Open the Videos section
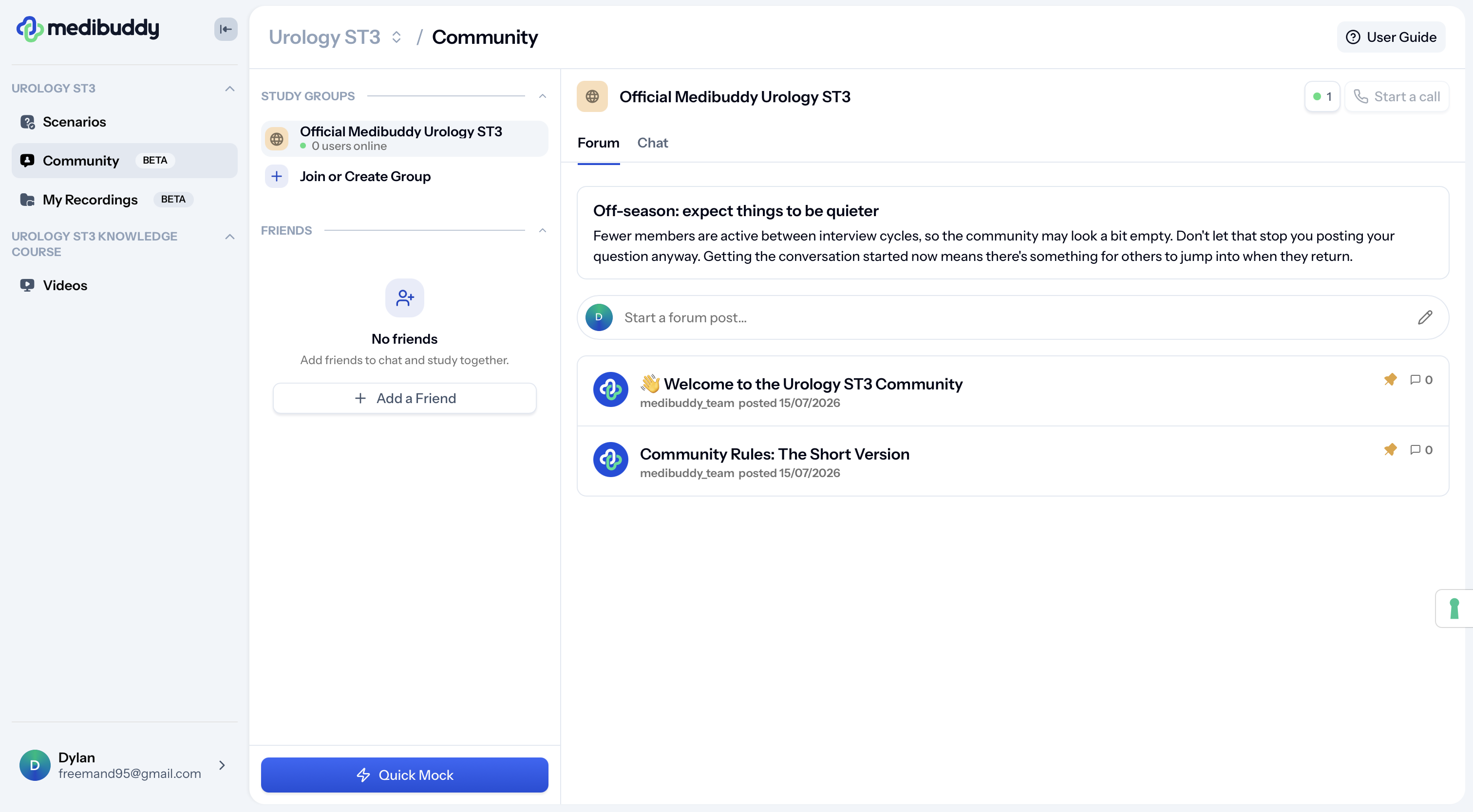1473x812 pixels. [124, 285]
